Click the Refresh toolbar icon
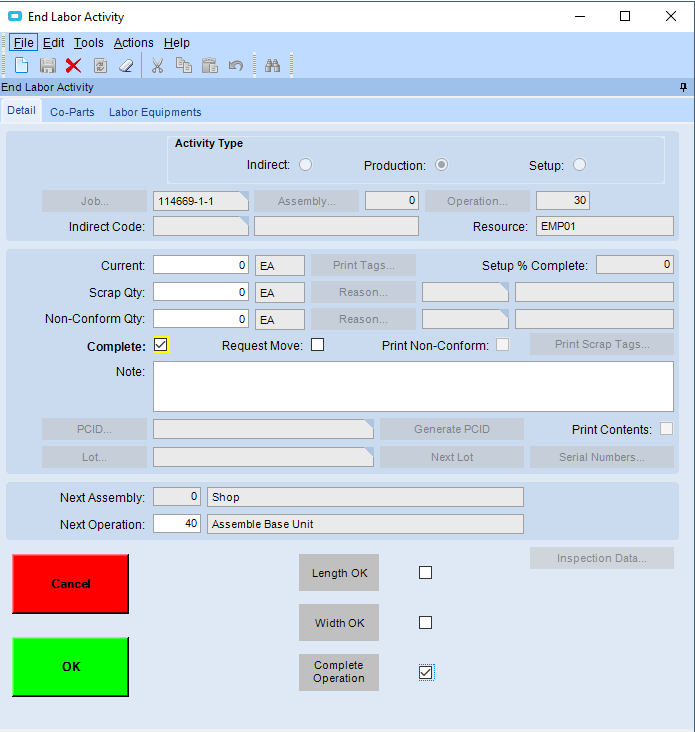Image resolution: width=695 pixels, height=732 pixels. pos(100,65)
